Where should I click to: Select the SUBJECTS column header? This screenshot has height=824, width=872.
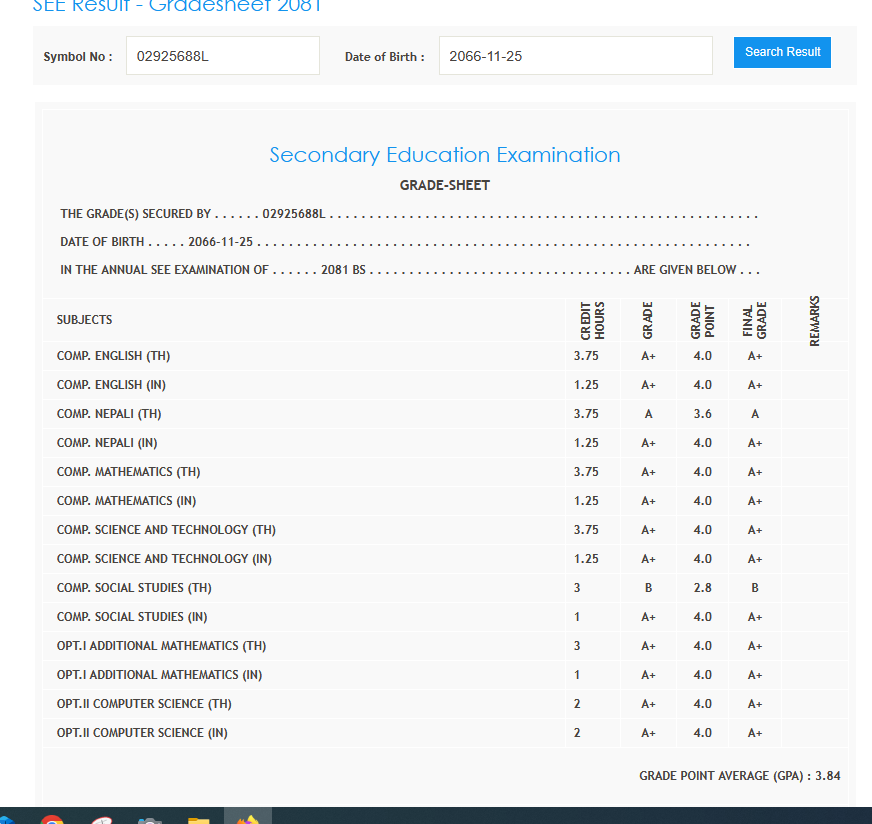[85, 320]
